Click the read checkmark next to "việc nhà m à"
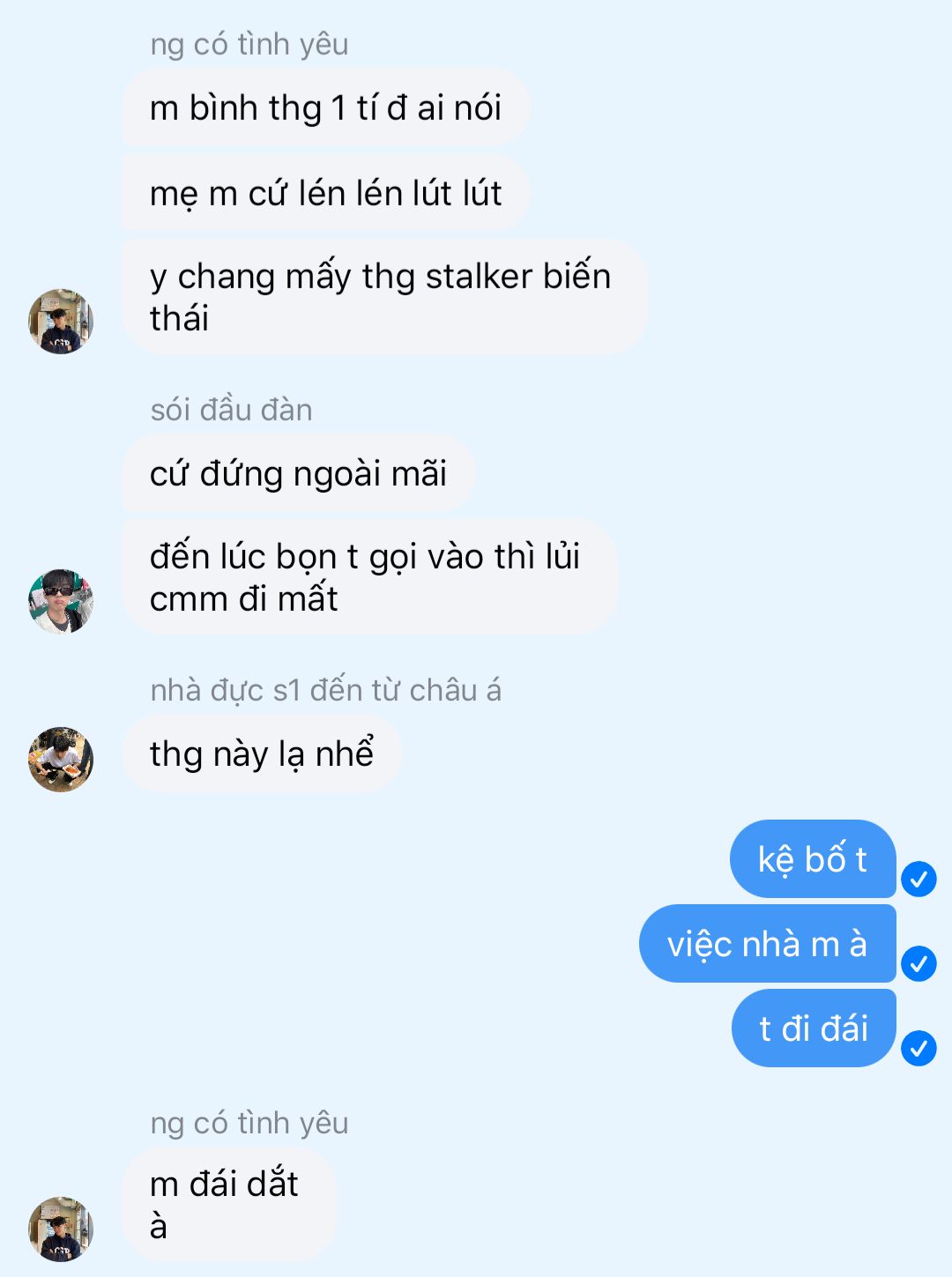Image resolution: width=952 pixels, height=1277 pixels. [919, 963]
